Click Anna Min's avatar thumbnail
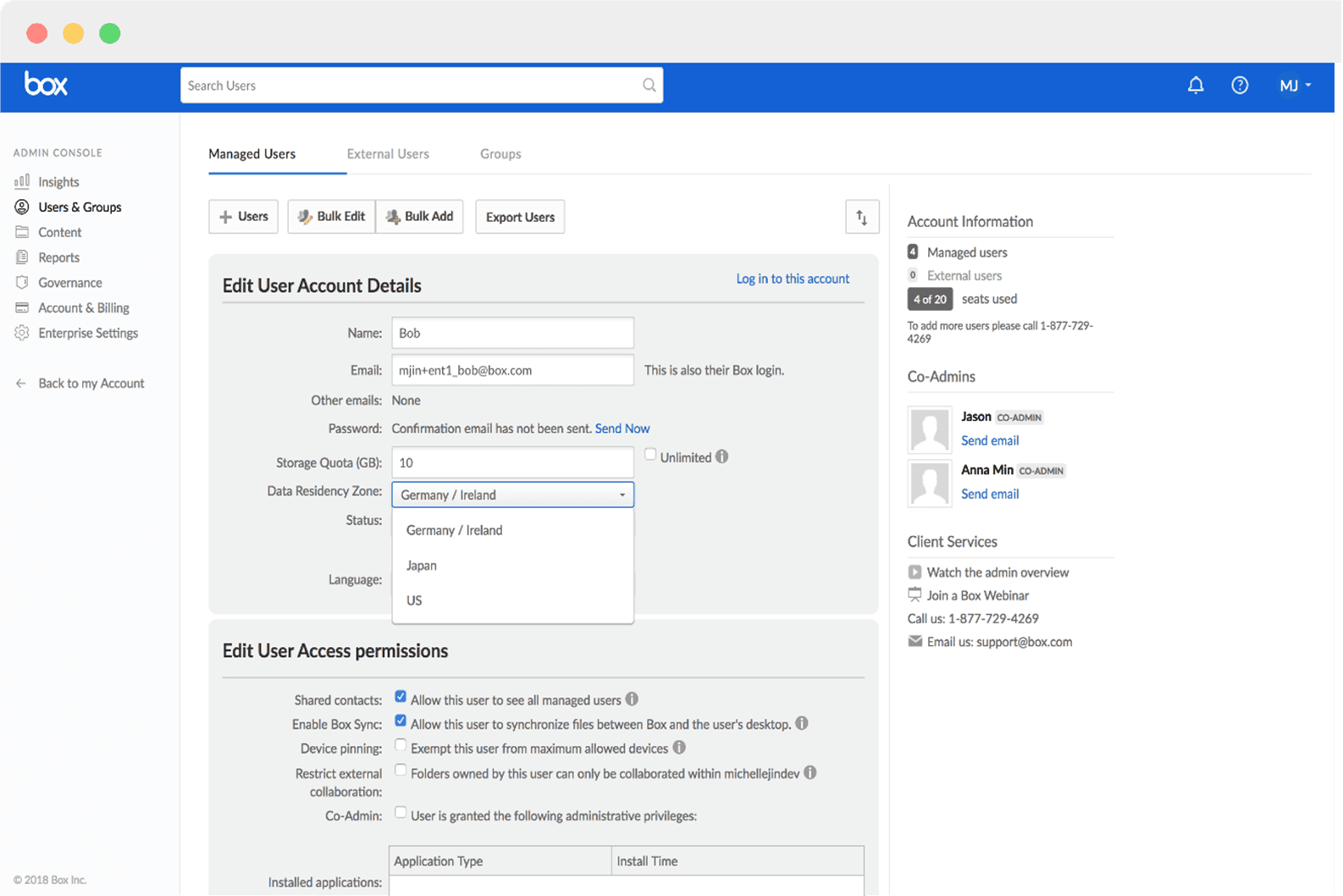1343x896 pixels. pos(930,483)
